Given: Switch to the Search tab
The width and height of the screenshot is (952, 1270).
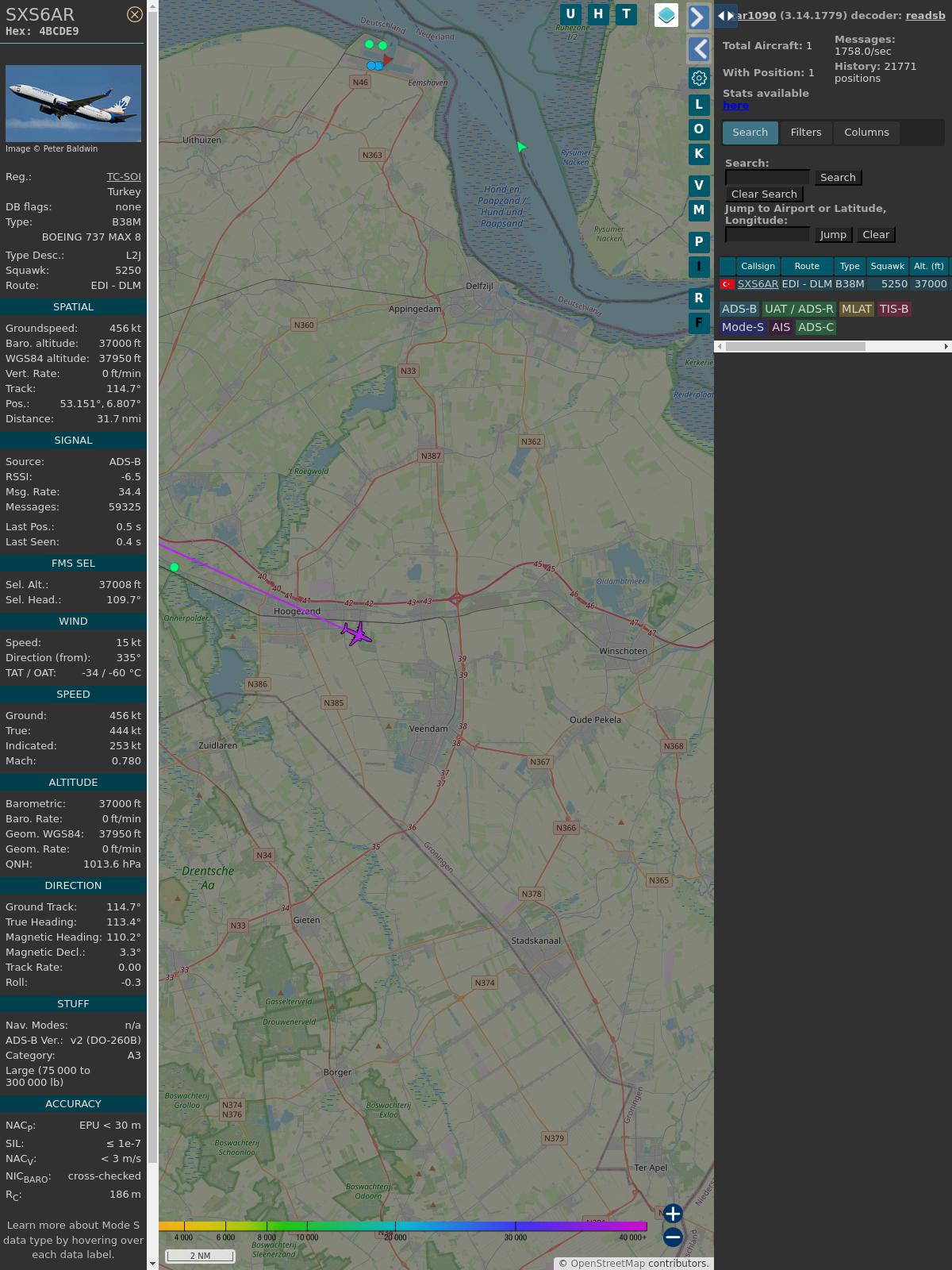Looking at the screenshot, I should (750, 133).
